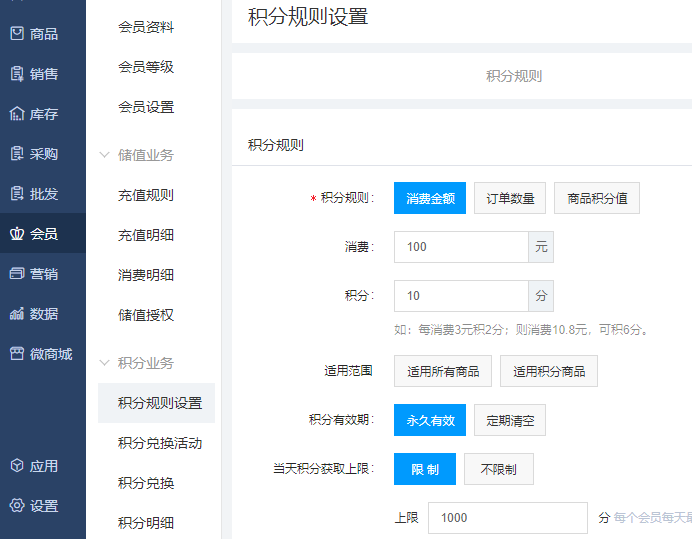Select 订单数量 as the points rule
The width and height of the screenshot is (692, 539).
tap(510, 198)
